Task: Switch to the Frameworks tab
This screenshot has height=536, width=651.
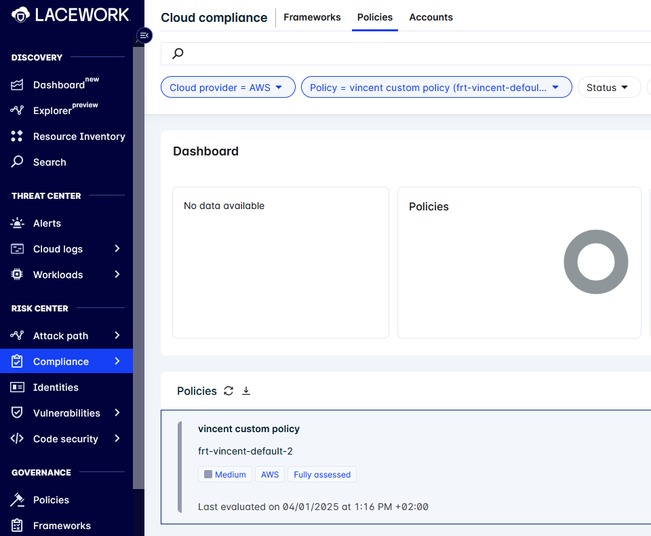Action: [x=312, y=17]
